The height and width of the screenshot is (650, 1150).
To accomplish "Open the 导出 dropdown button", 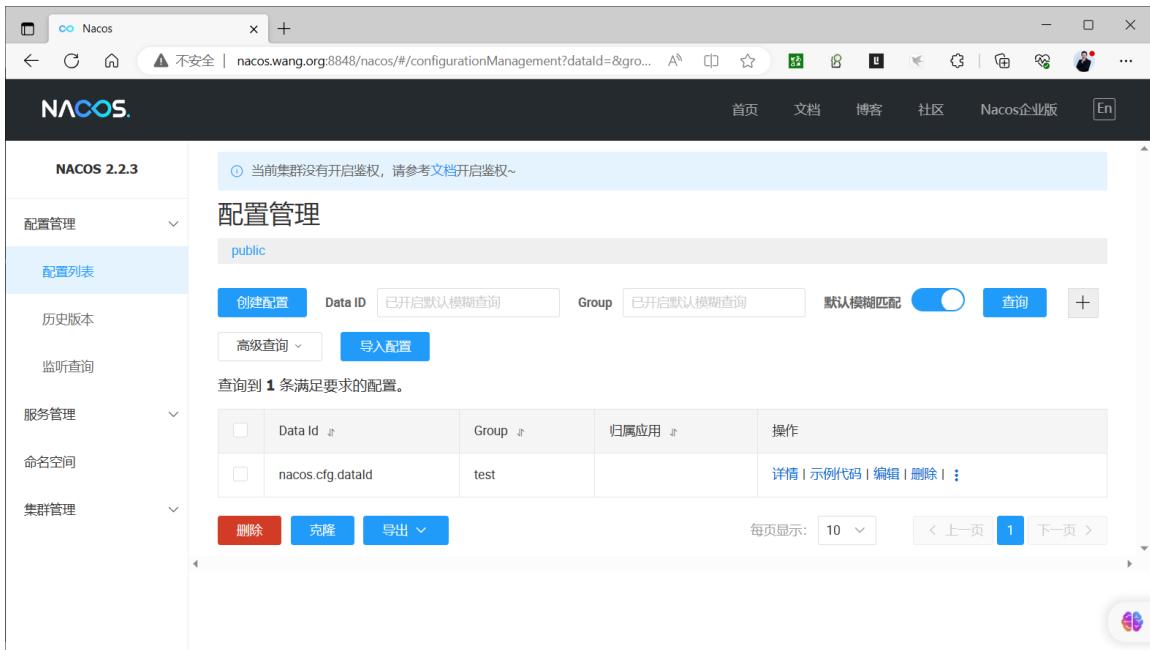I will [406, 530].
